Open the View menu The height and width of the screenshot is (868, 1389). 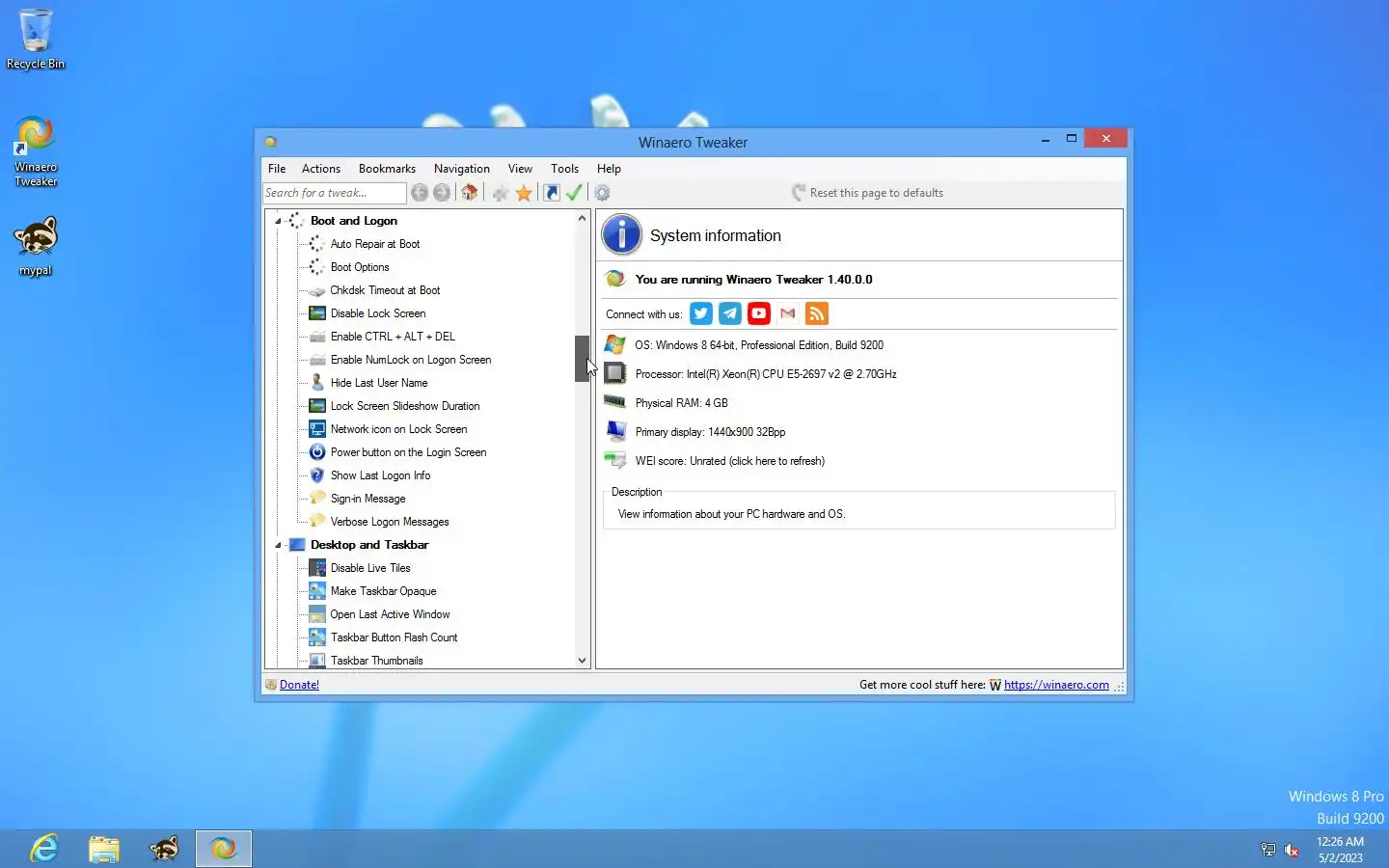click(520, 169)
